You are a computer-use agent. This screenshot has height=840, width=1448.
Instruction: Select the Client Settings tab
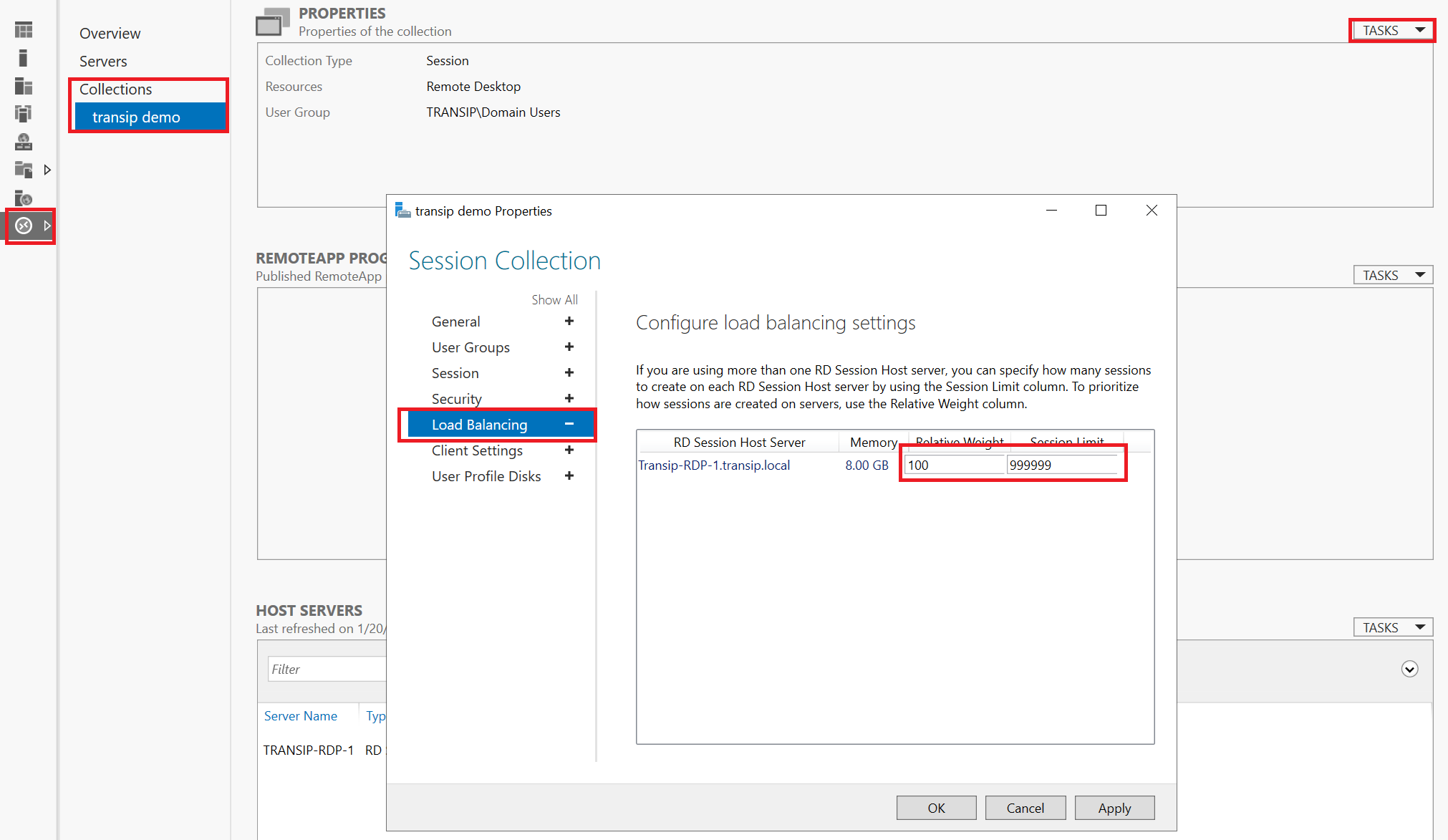[477, 450]
